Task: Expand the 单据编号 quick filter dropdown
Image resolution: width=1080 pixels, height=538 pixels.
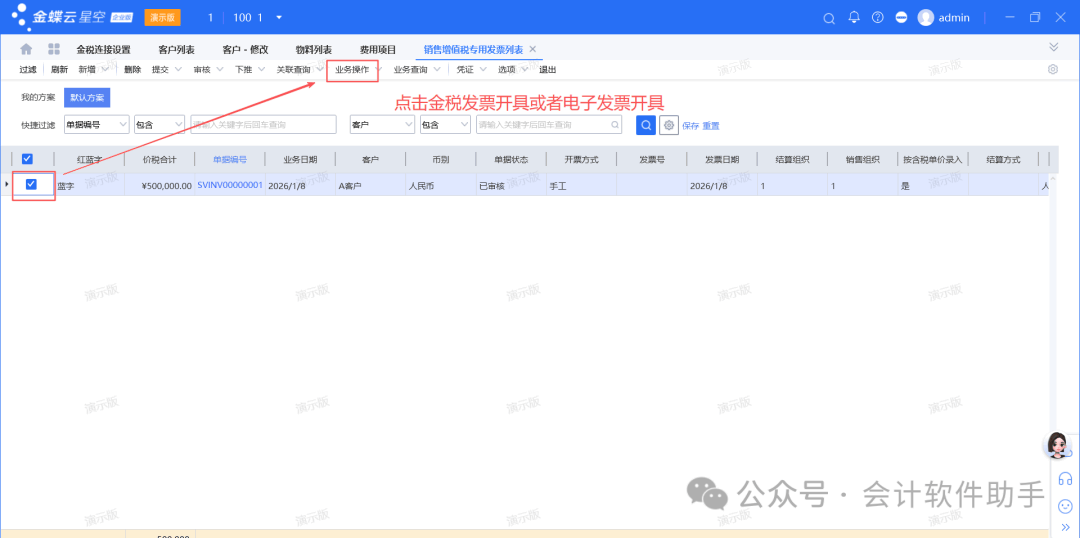Action: 123,125
